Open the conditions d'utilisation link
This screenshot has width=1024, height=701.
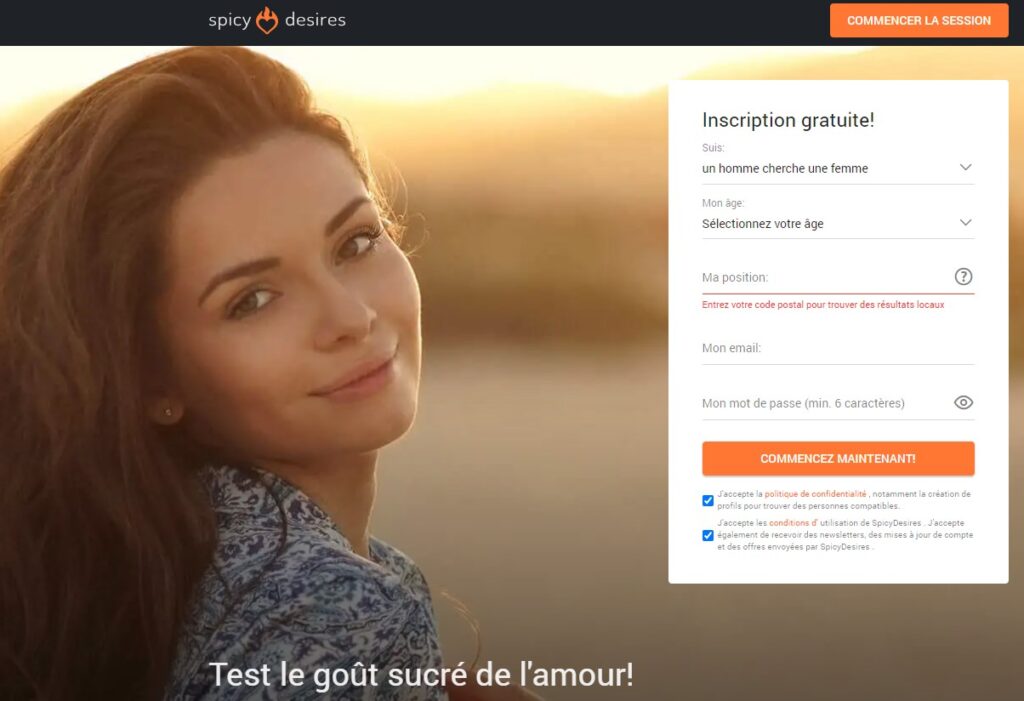(x=793, y=523)
